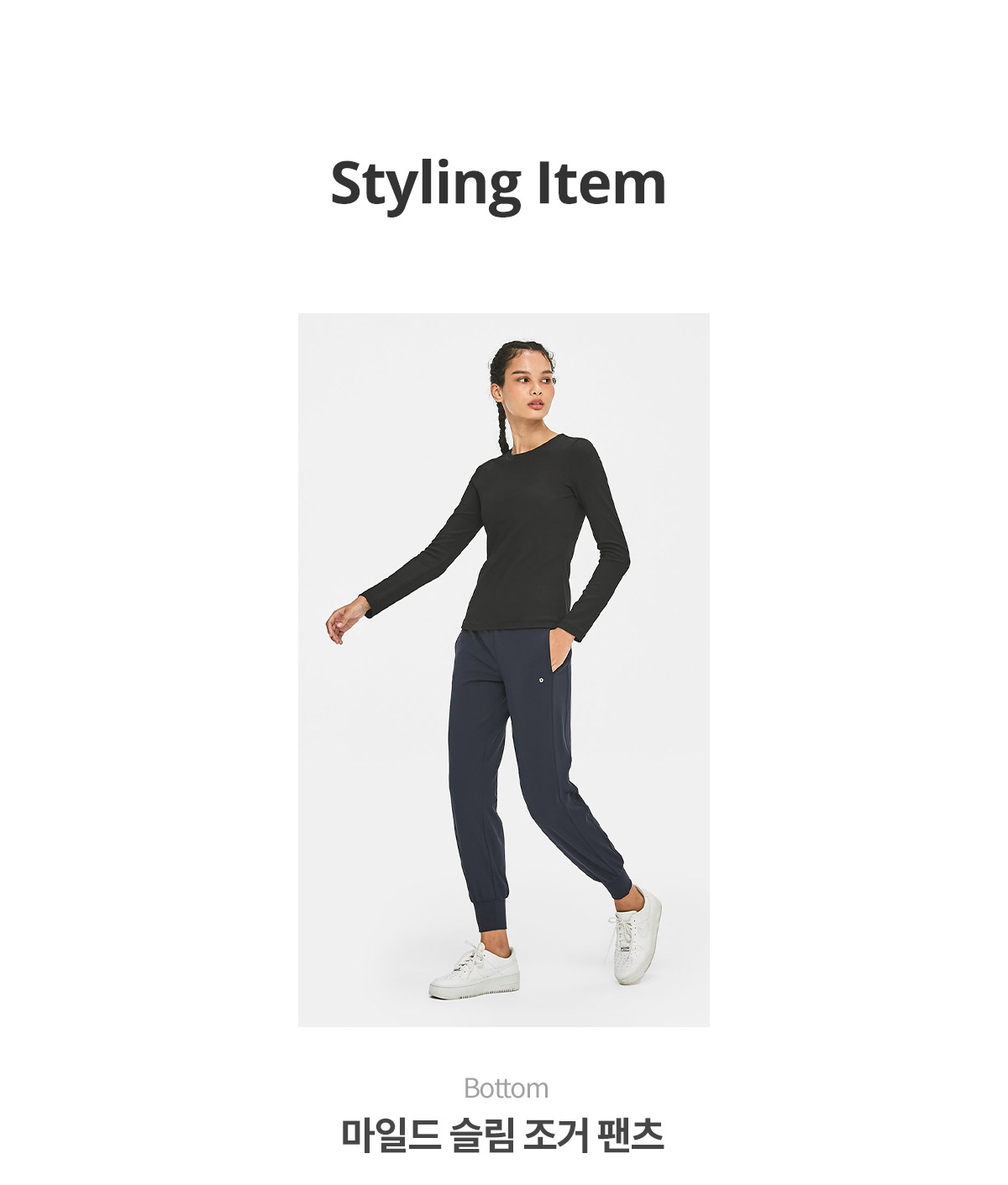Viewport: 1008px width, 1185px height.
Task: Open the 마일드 슬림 조거 팬츠 product link
Action: 503,1135
